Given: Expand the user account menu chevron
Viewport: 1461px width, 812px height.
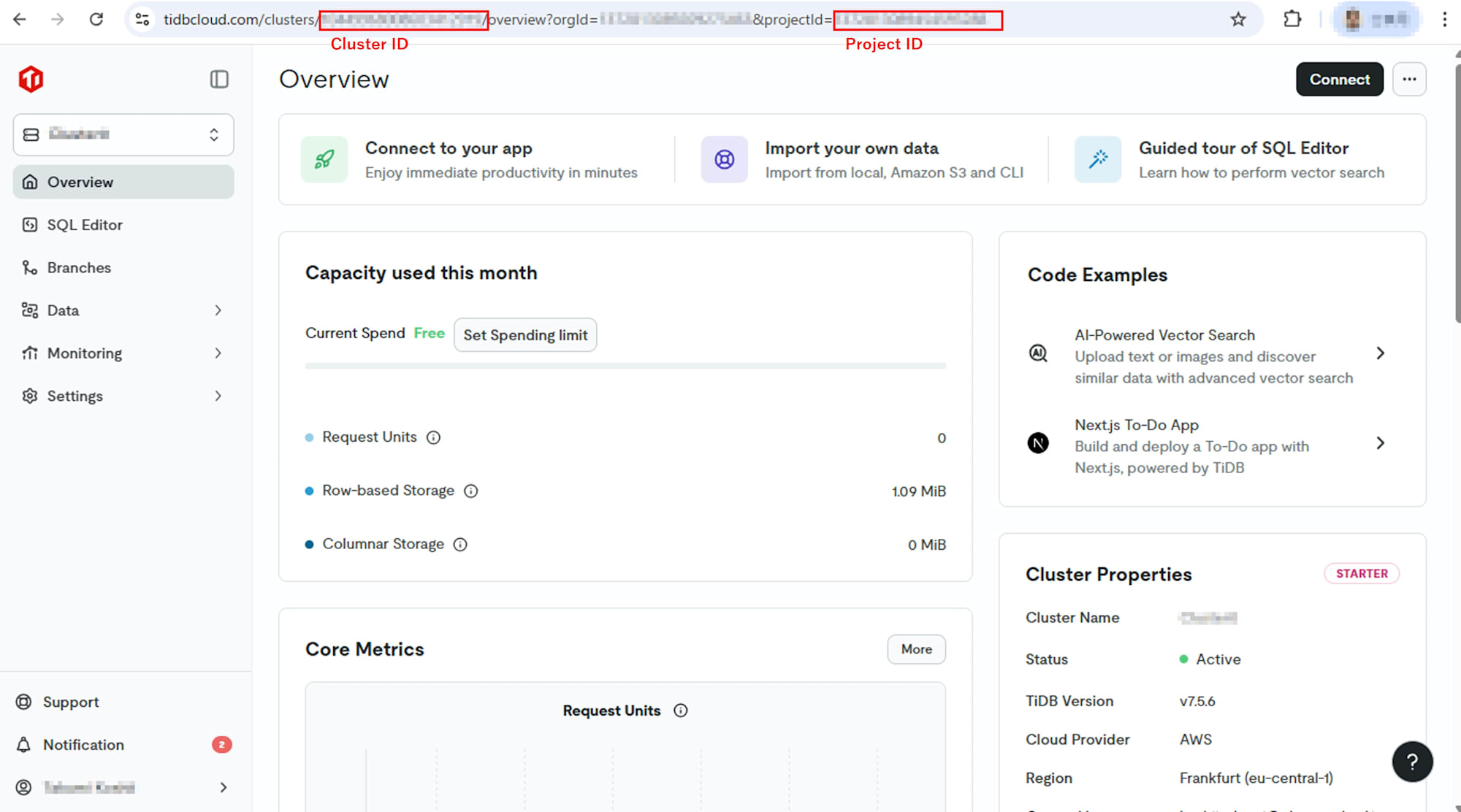Looking at the screenshot, I should 224,787.
